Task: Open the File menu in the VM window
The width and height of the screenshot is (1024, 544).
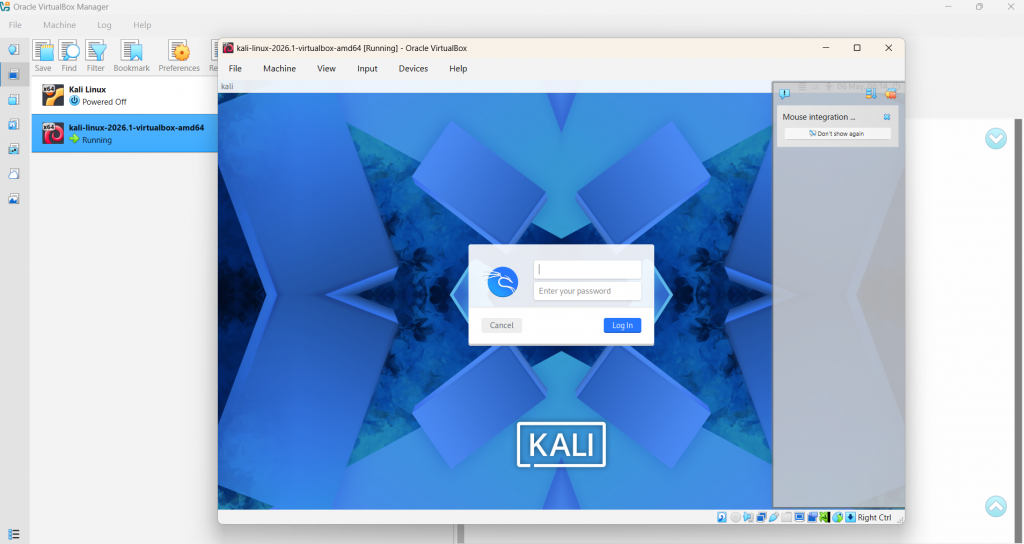Action: (235, 69)
